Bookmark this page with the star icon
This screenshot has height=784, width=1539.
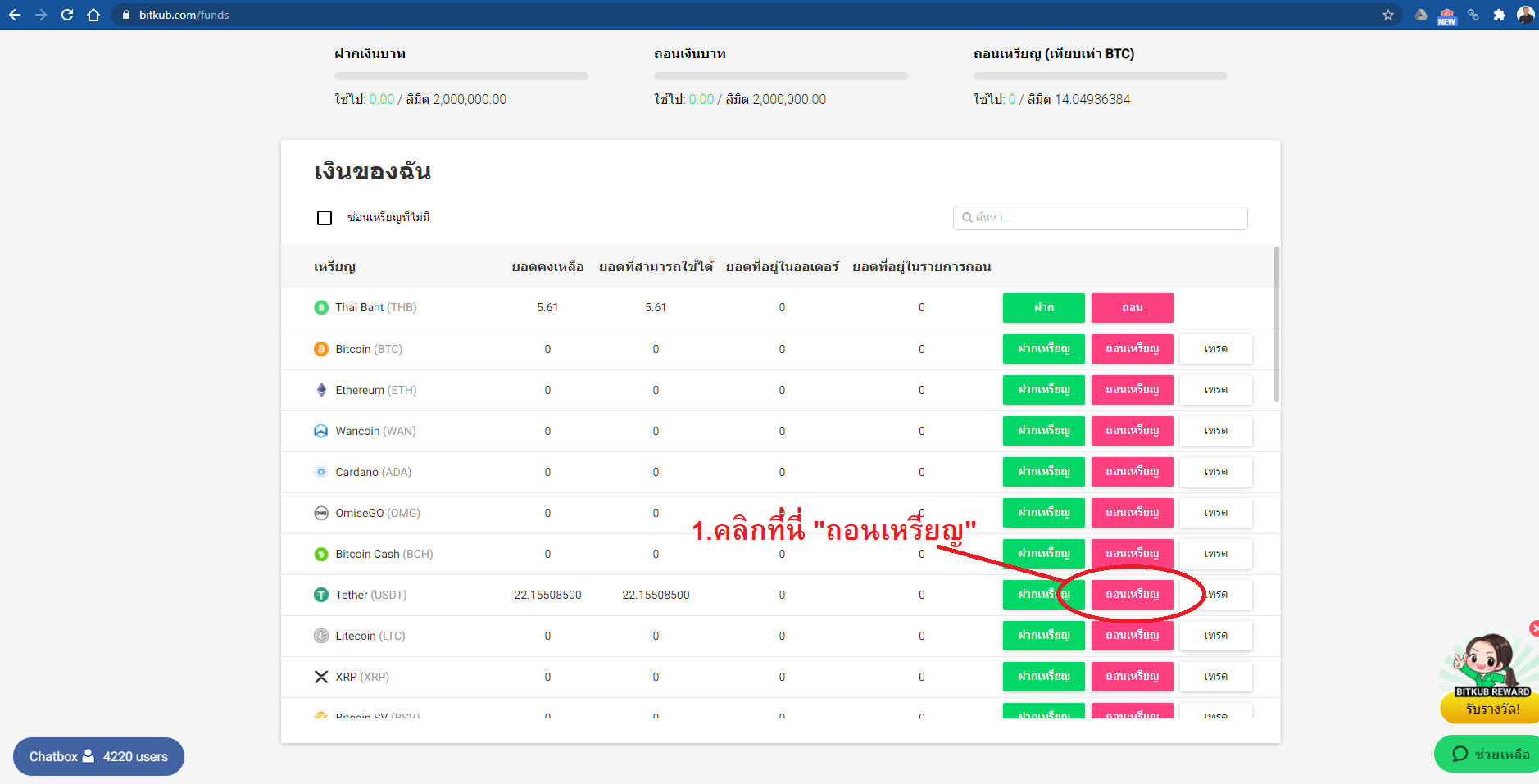(x=1388, y=15)
